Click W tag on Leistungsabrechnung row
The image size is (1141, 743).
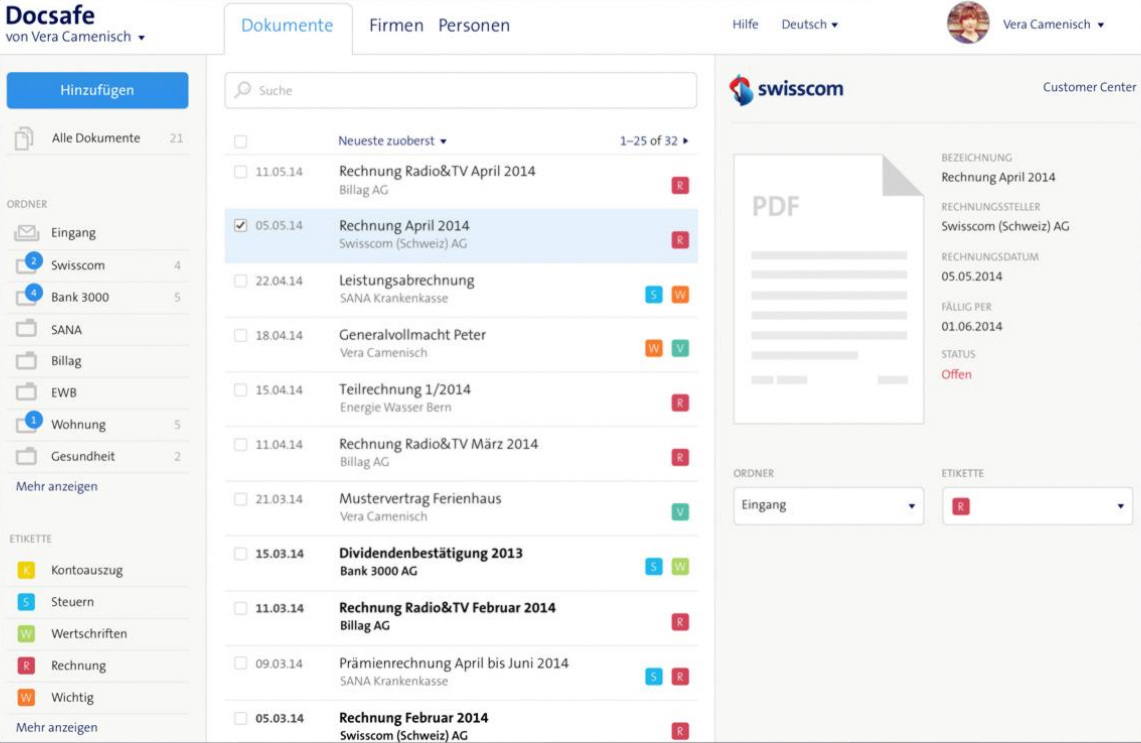click(x=680, y=295)
